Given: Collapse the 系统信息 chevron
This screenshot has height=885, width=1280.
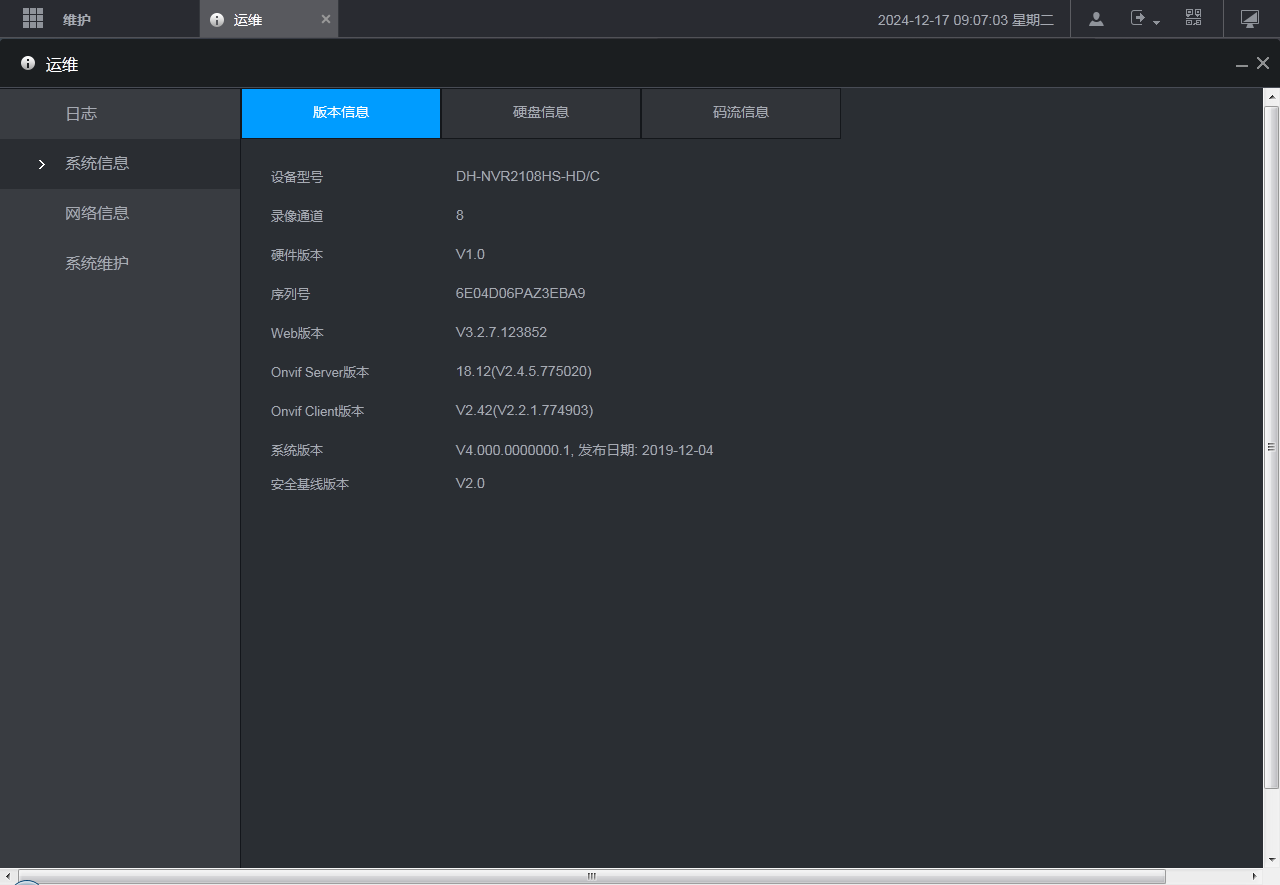Looking at the screenshot, I should [x=41, y=164].
